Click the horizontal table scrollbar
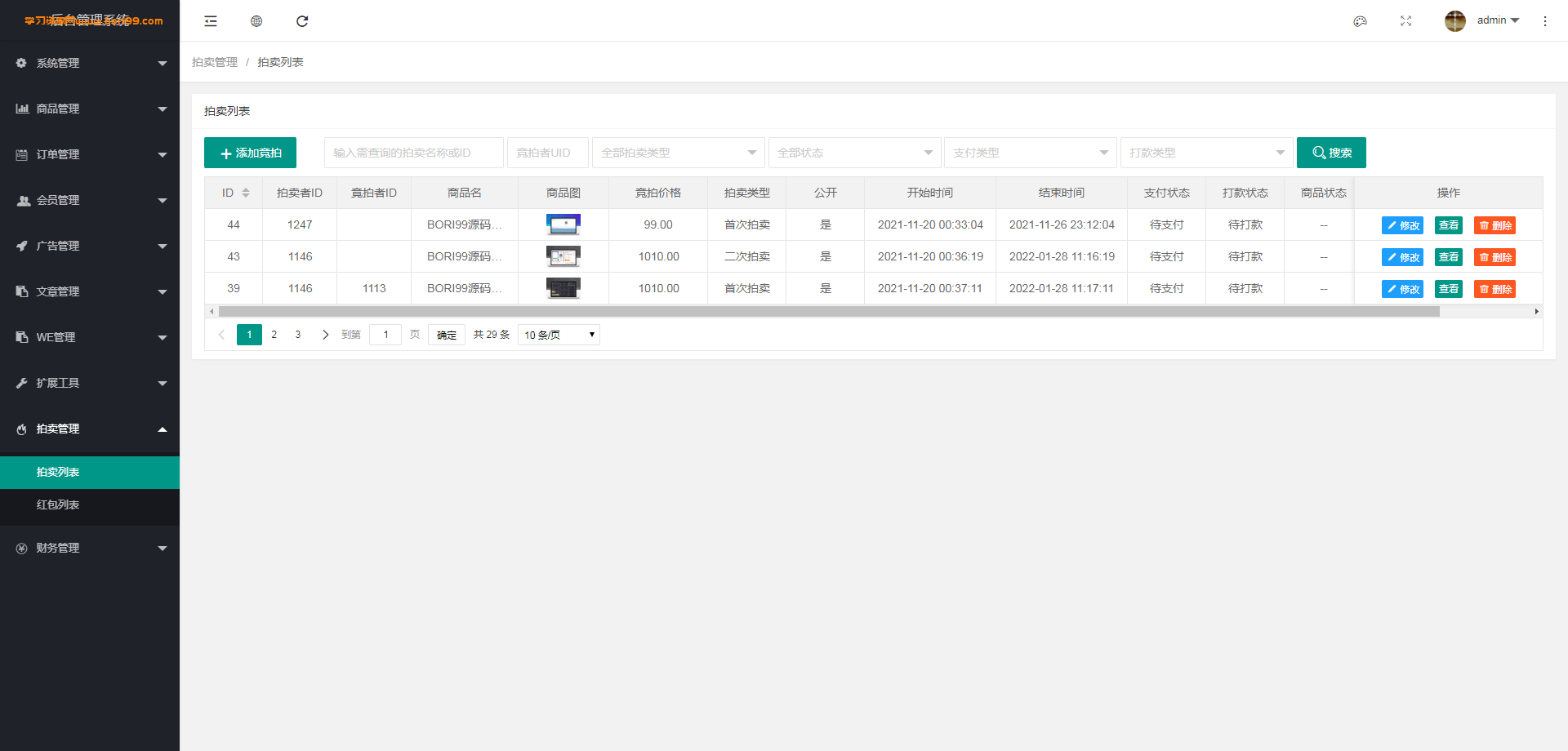The image size is (1568, 751). [829, 311]
